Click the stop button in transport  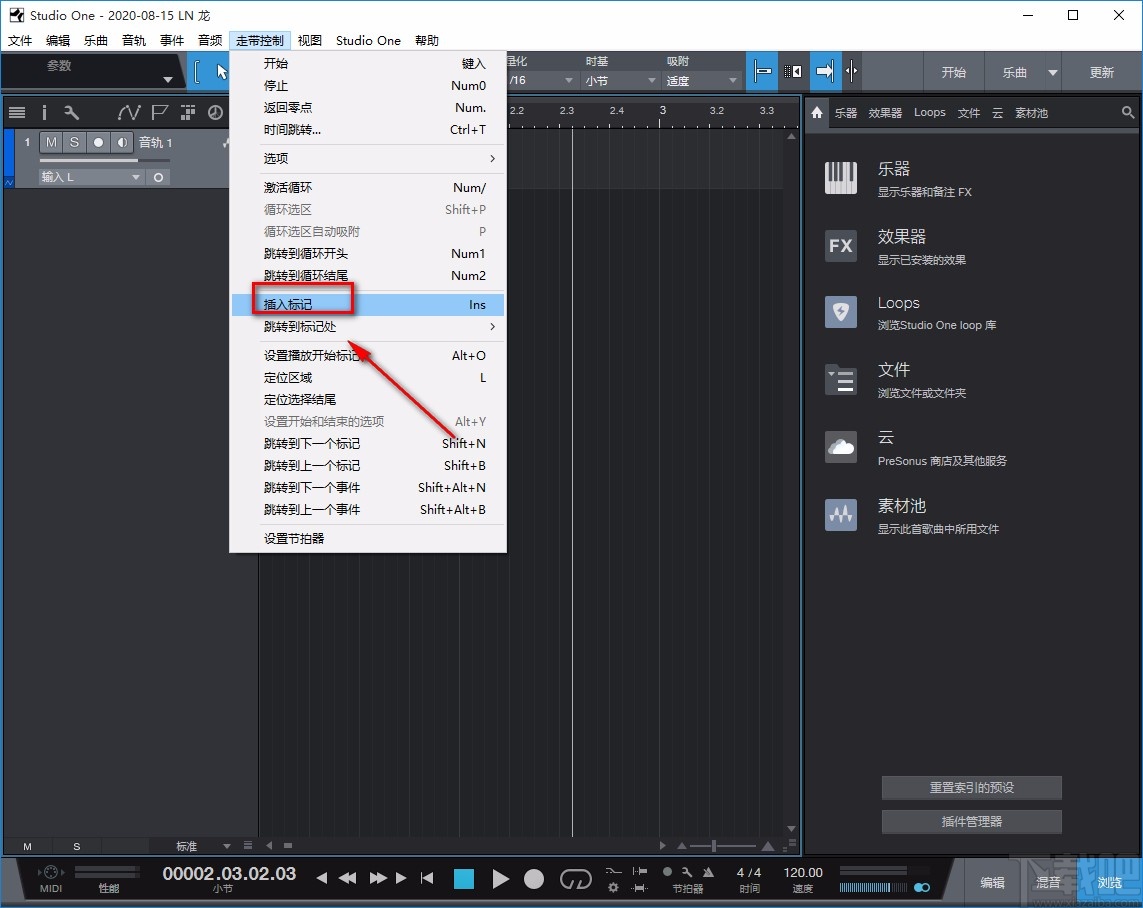tap(464, 879)
